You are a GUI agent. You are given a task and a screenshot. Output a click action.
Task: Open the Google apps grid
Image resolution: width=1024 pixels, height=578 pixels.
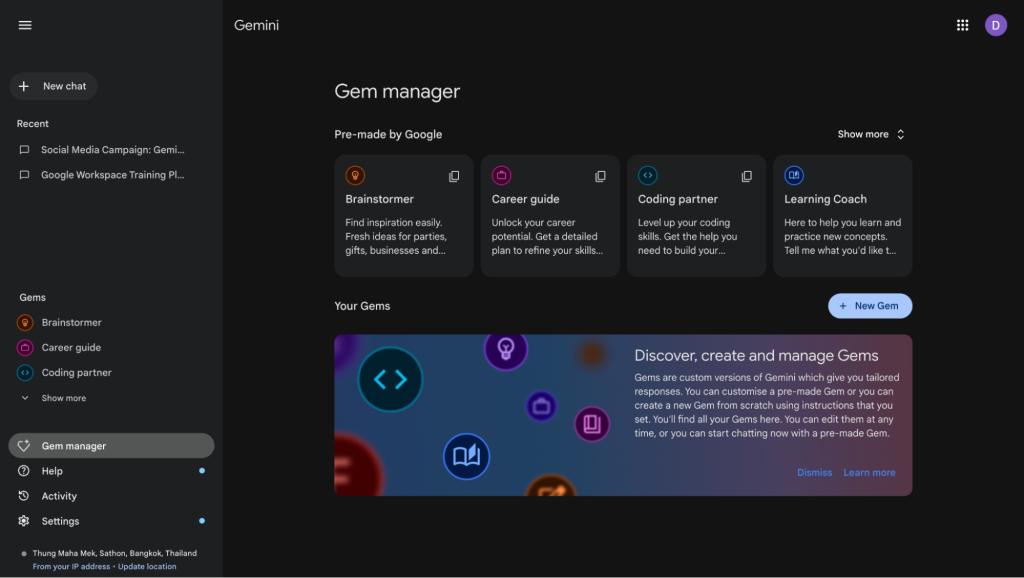point(962,25)
